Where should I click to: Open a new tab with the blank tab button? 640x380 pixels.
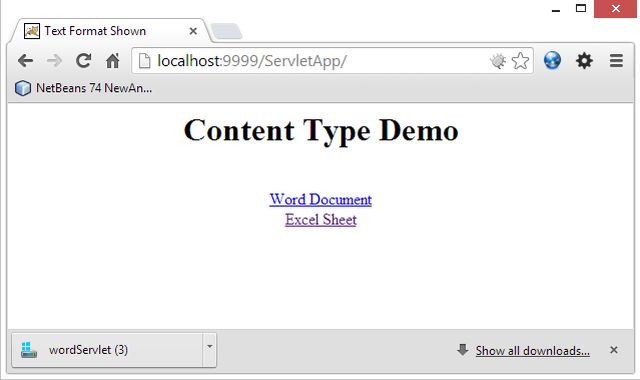click(227, 31)
